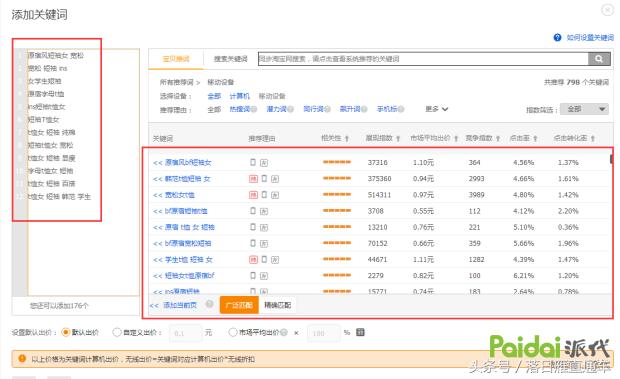Click the red hot tag in the 375360 row
This screenshot has height=379, width=620.
click(x=253, y=179)
